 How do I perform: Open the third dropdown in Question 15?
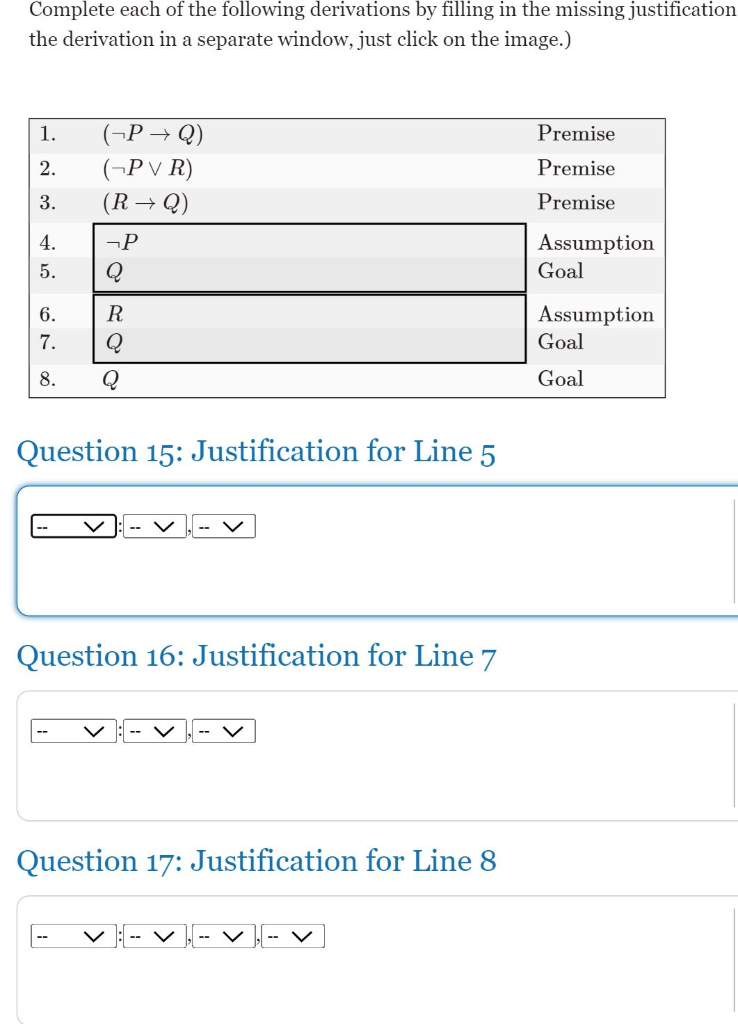click(222, 525)
